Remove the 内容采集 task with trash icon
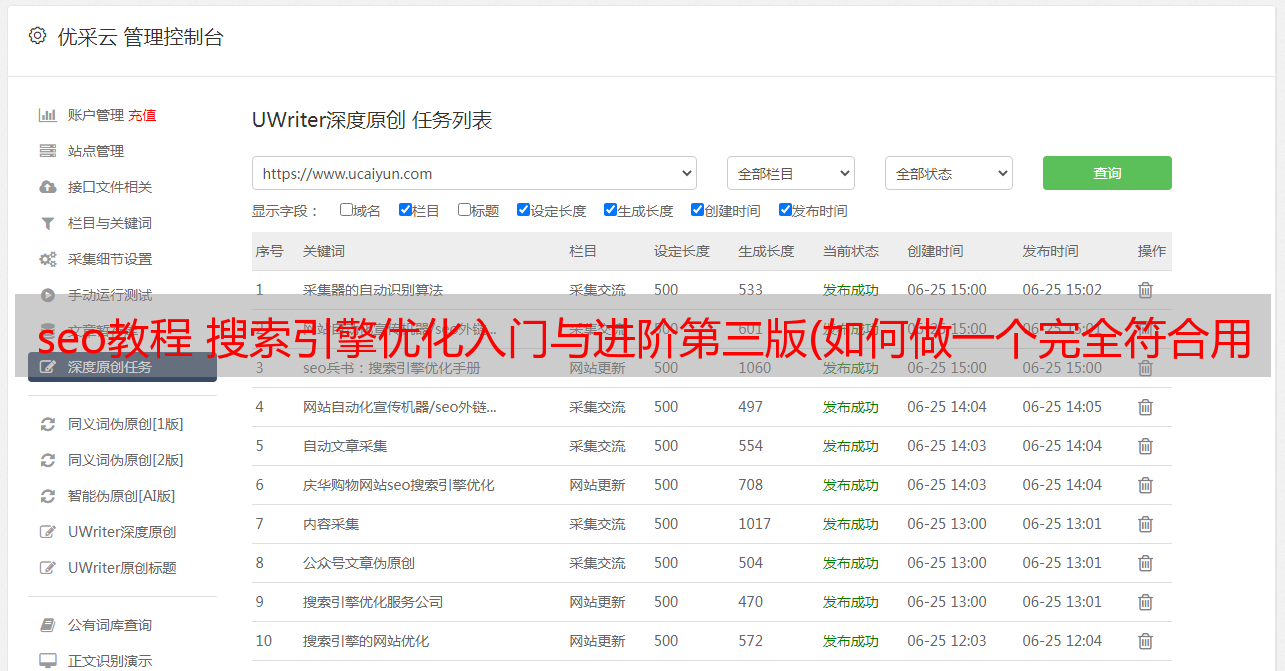 [1145, 524]
